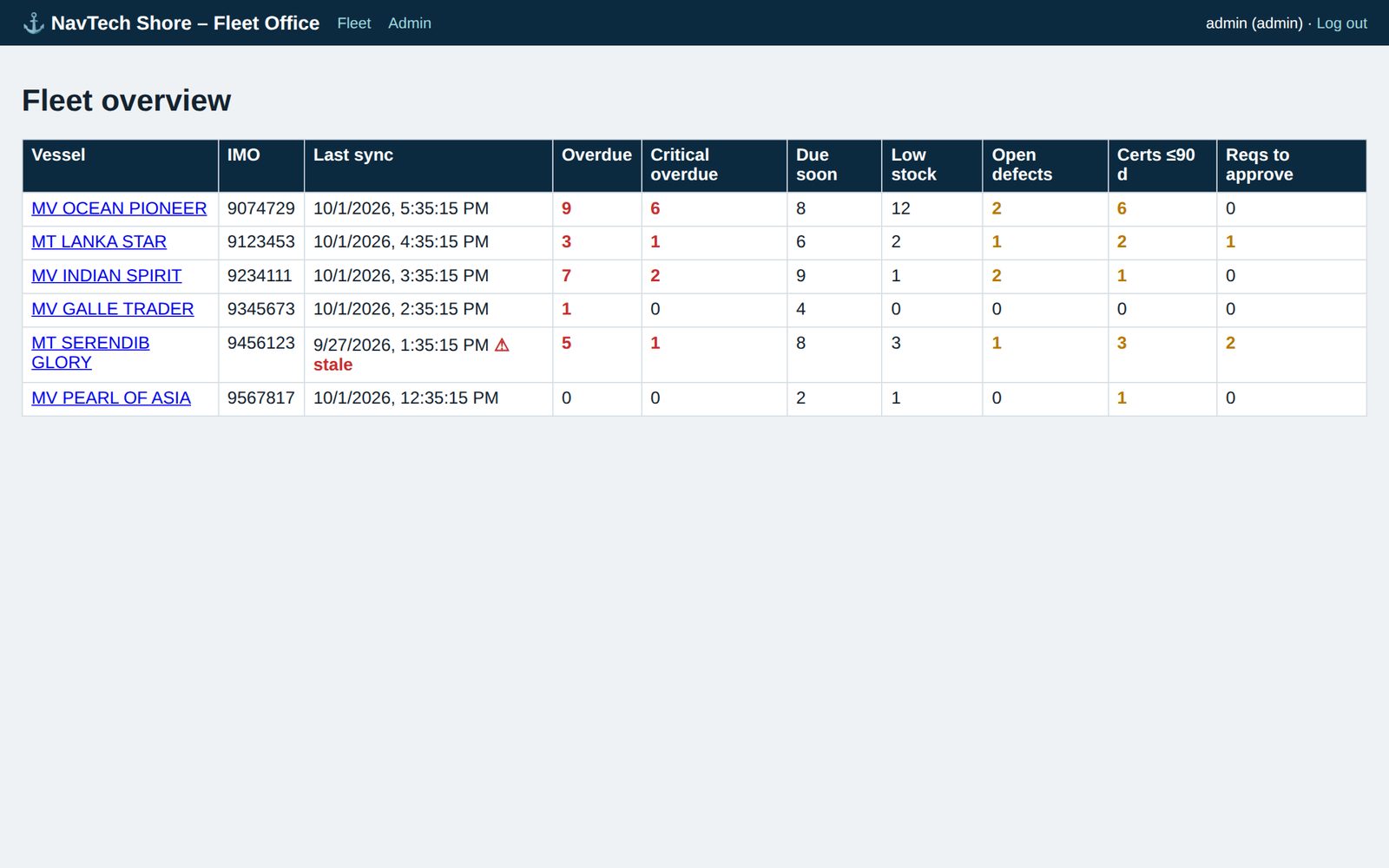
Task: Click low stock value 12
Action: coord(901,208)
